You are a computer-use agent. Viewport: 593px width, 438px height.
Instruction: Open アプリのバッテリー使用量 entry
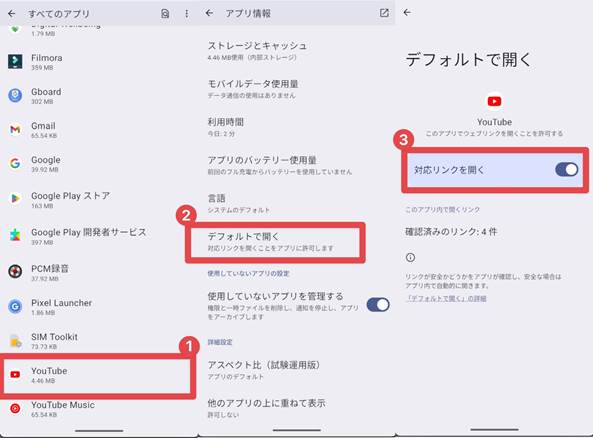click(296, 165)
